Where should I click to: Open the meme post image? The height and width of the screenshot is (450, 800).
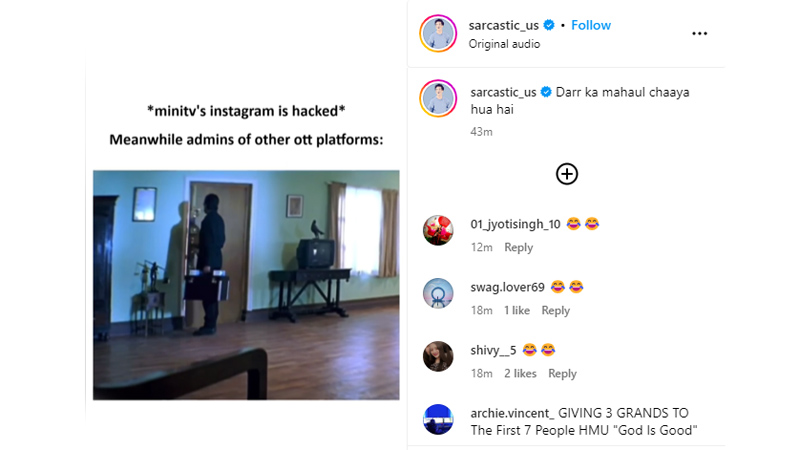(246, 284)
